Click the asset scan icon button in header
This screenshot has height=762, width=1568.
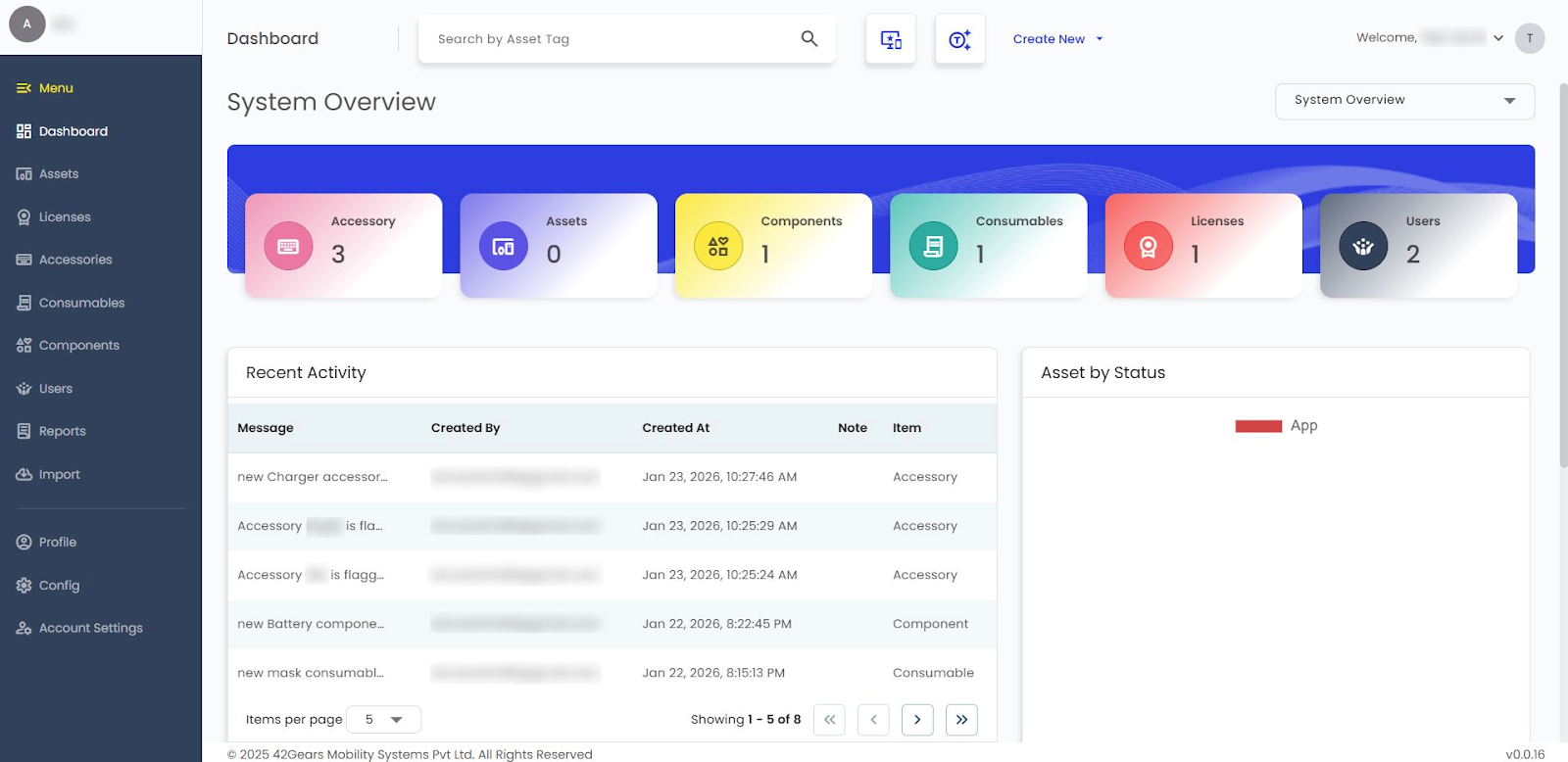(891, 39)
